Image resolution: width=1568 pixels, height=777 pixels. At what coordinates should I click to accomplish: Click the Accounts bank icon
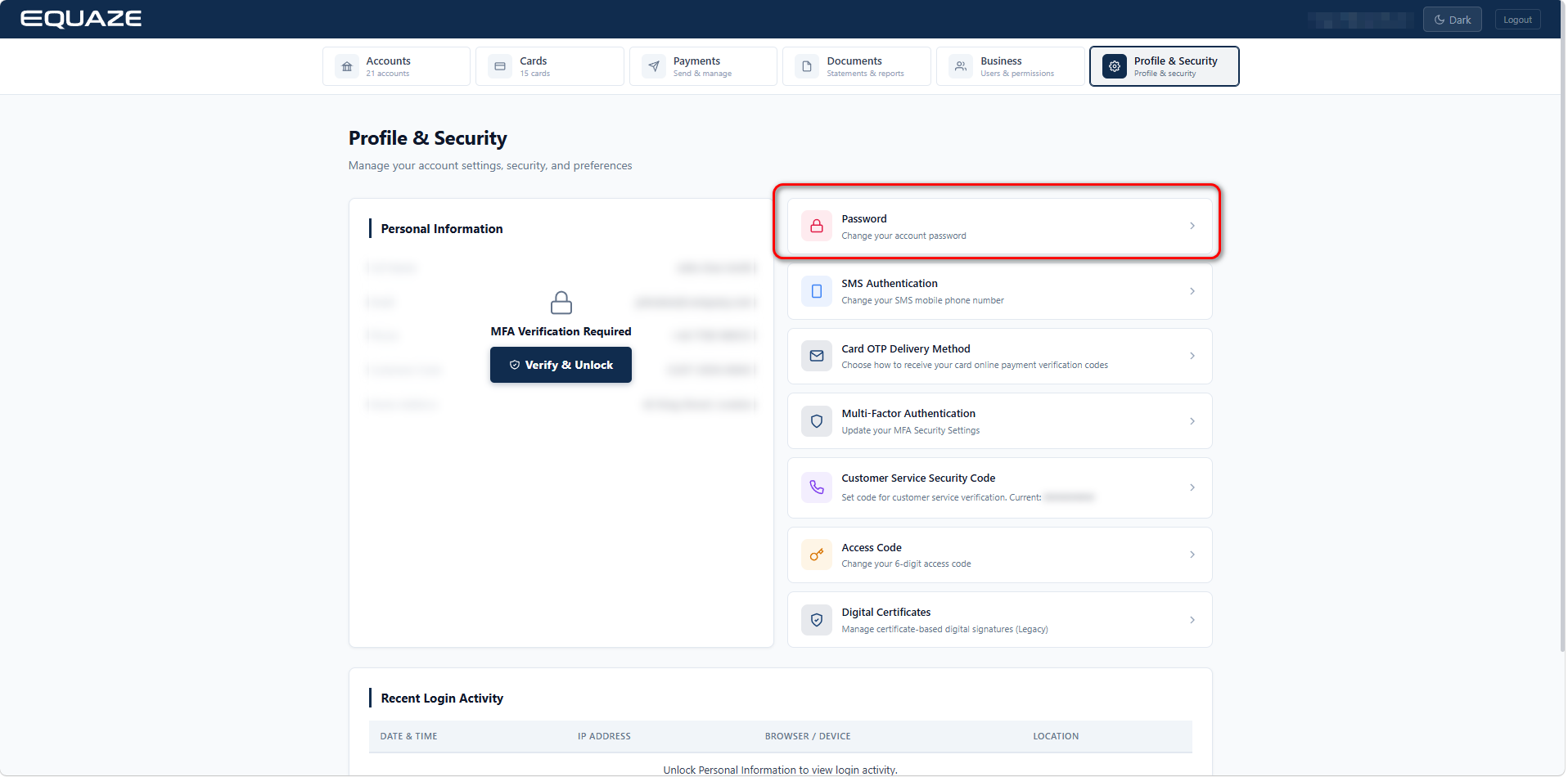[x=347, y=66]
